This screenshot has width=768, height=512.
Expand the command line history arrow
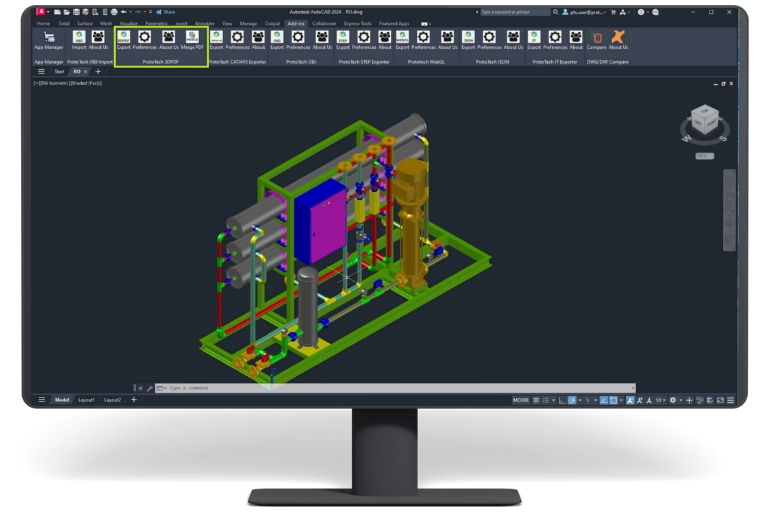[x=633, y=388]
